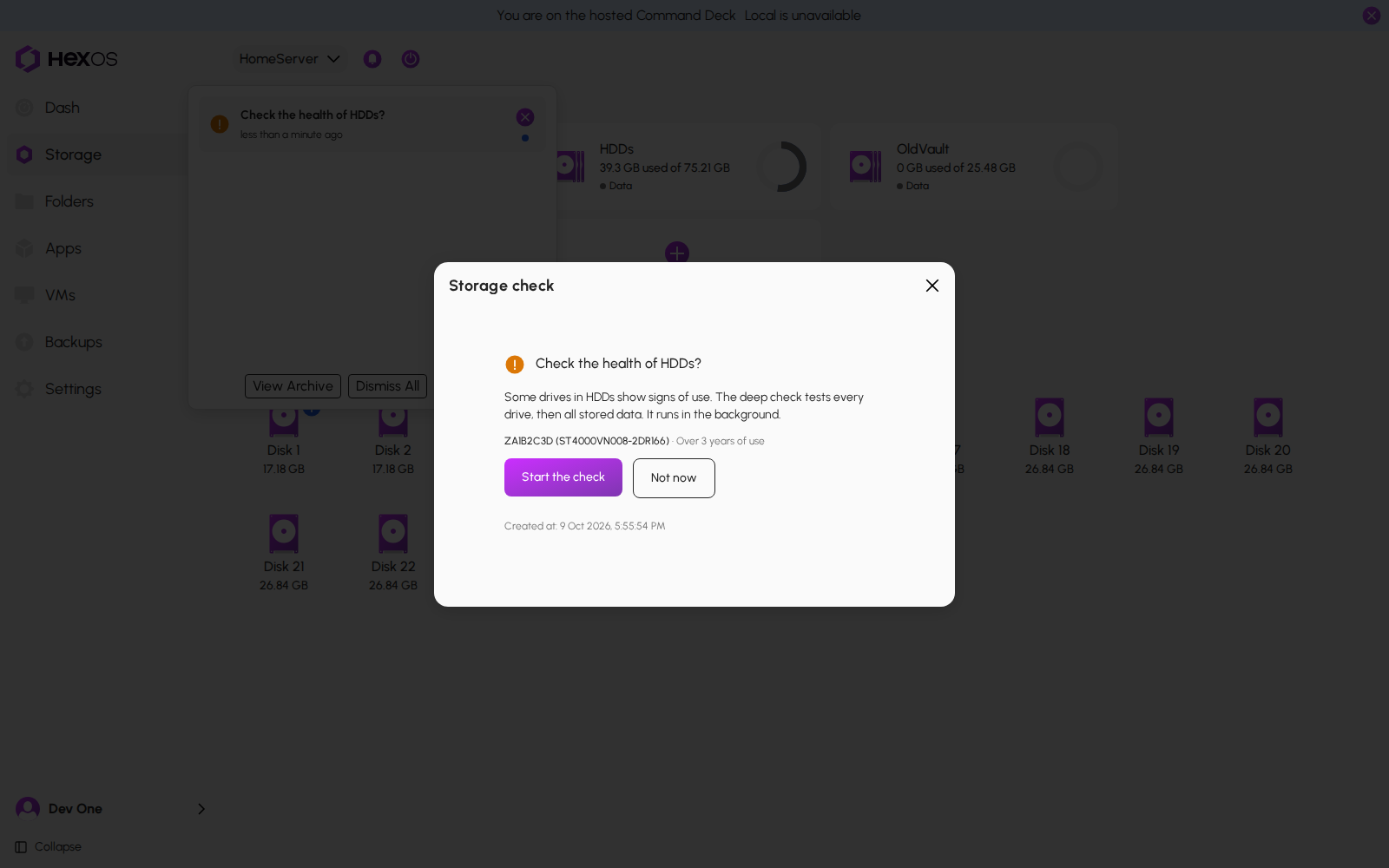
Task: Click Dev One avatar
Action: pos(28,809)
